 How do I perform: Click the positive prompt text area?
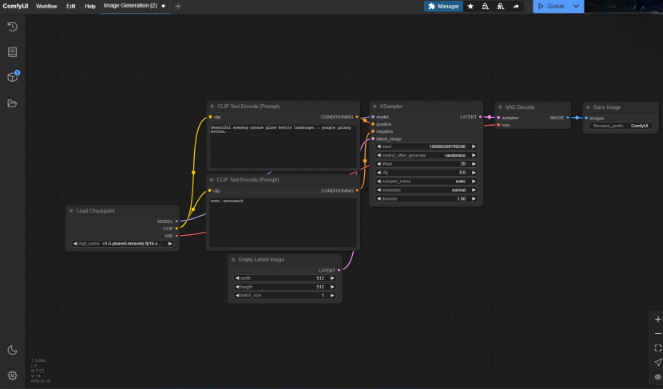tap(283, 146)
